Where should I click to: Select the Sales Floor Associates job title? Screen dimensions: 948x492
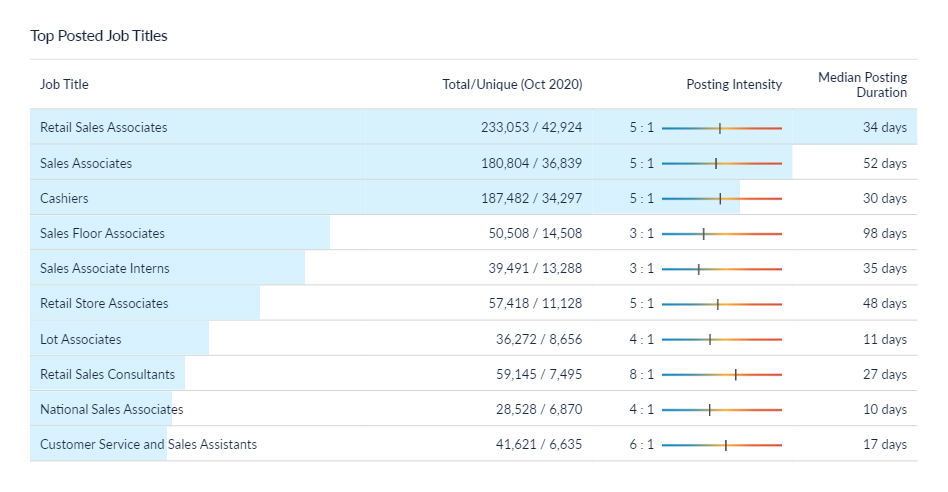(102, 233)
